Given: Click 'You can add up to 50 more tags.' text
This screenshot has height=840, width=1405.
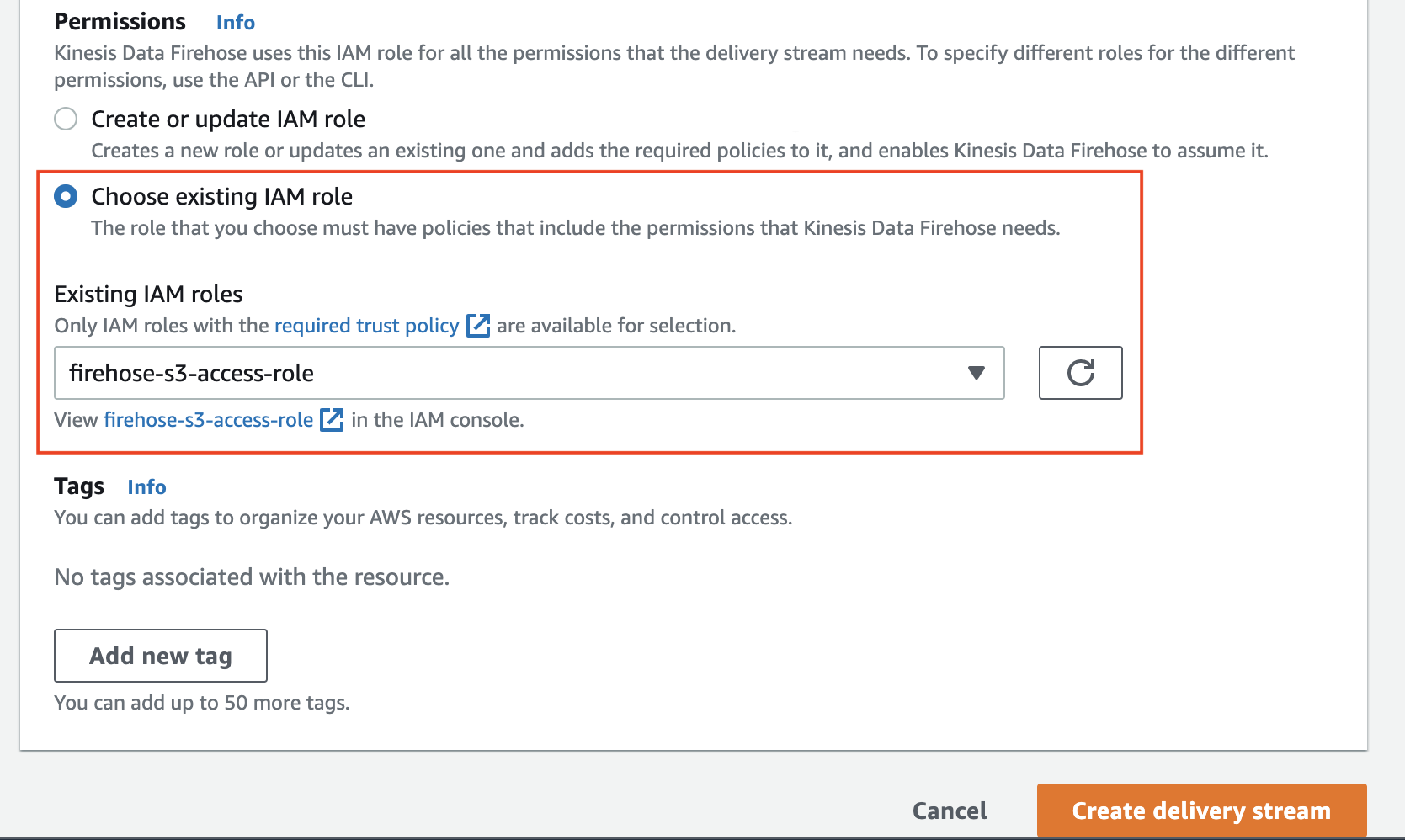Looking at the screenshot, I should (x=202, y=703).
